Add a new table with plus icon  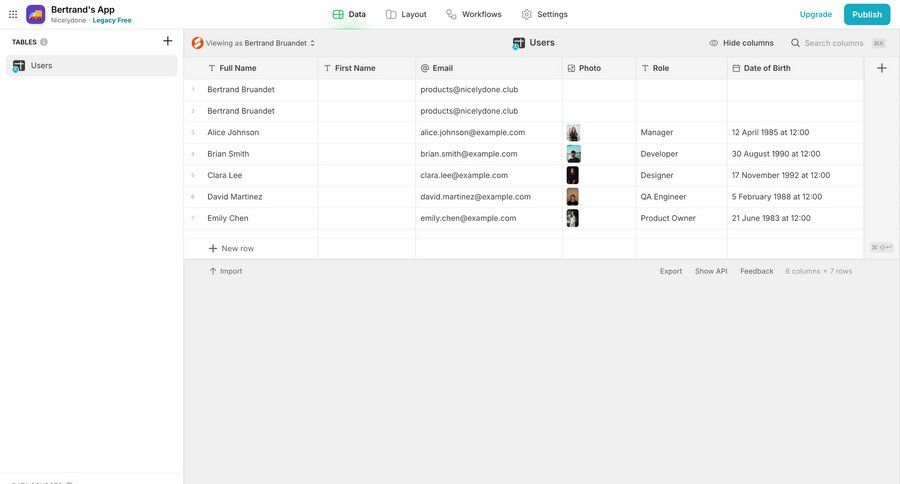[168, 41]
